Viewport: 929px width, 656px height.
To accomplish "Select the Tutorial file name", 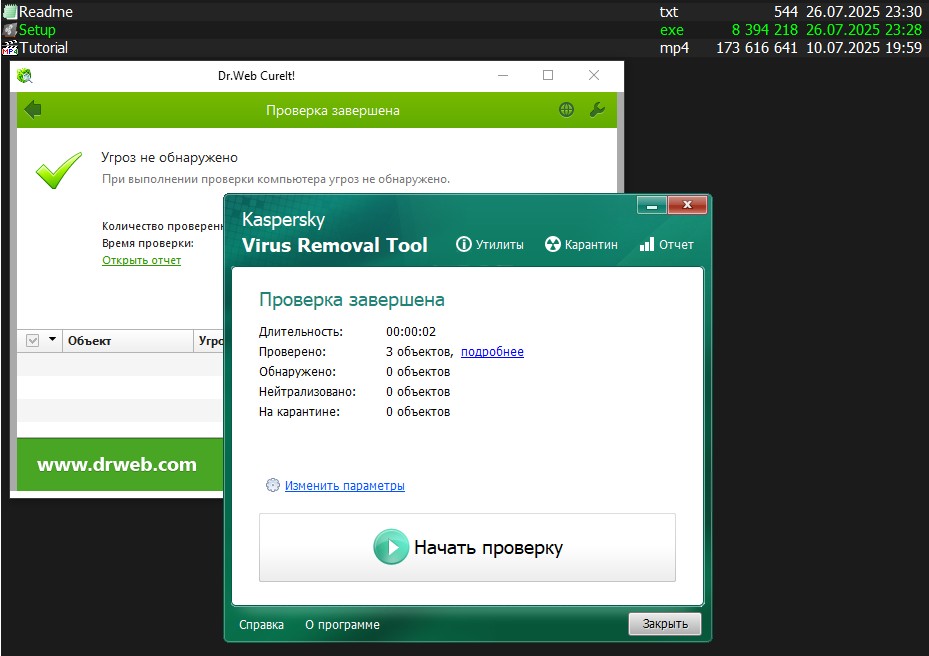I will pyautogui.click(x=44, y=48).
